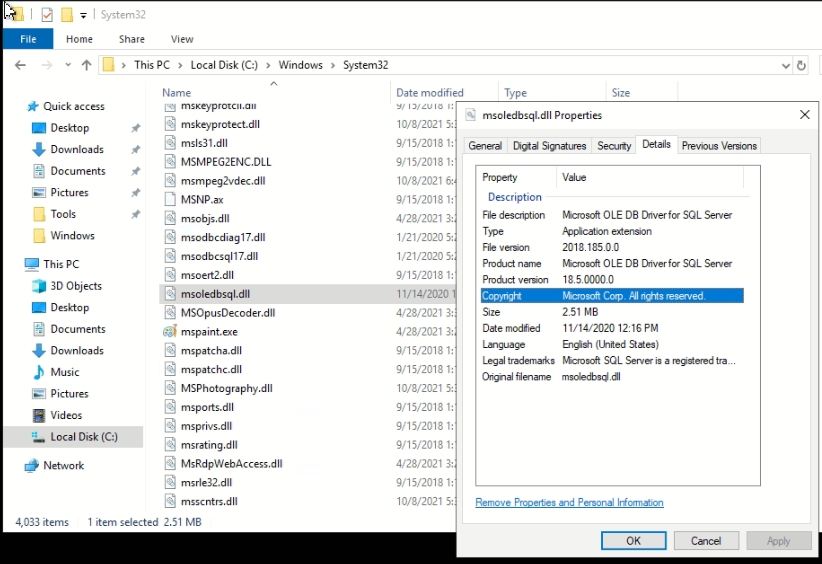The image size is (822, 564).
Task: Open the Security tab in Properties
Action: click(x=614, y=146)
